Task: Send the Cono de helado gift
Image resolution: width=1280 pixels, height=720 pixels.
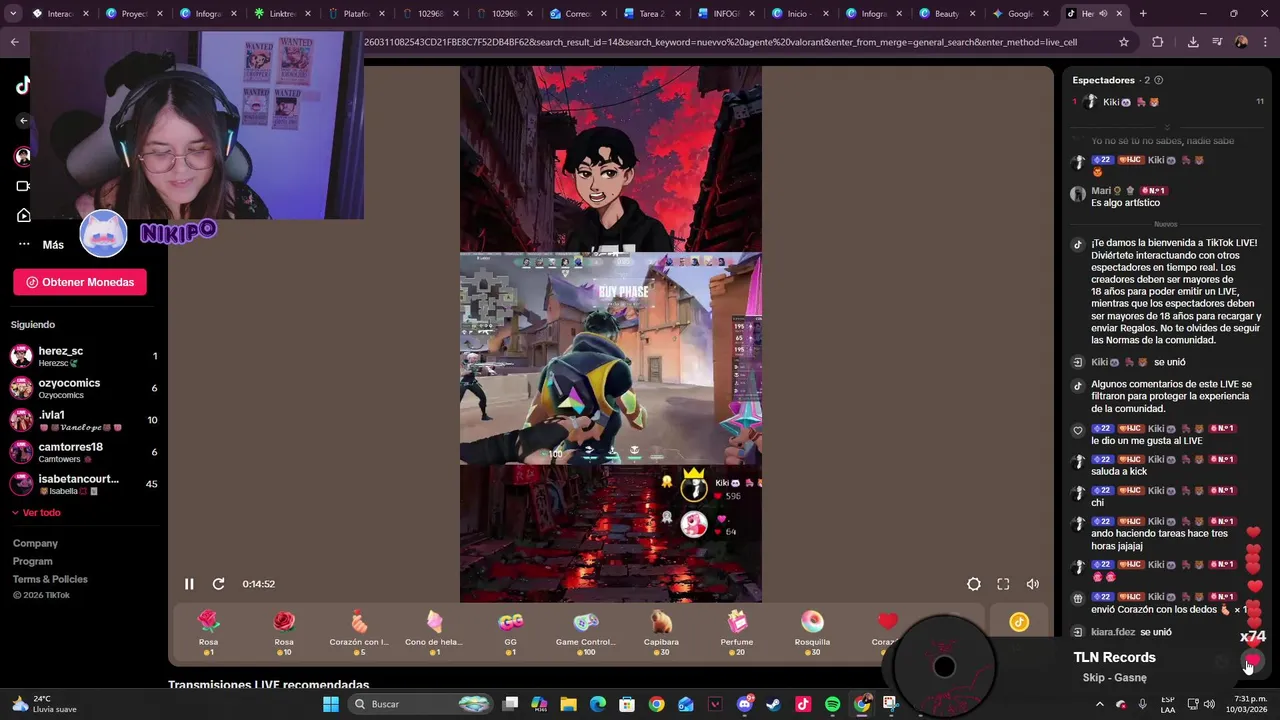Action: [x=434, y=633]
